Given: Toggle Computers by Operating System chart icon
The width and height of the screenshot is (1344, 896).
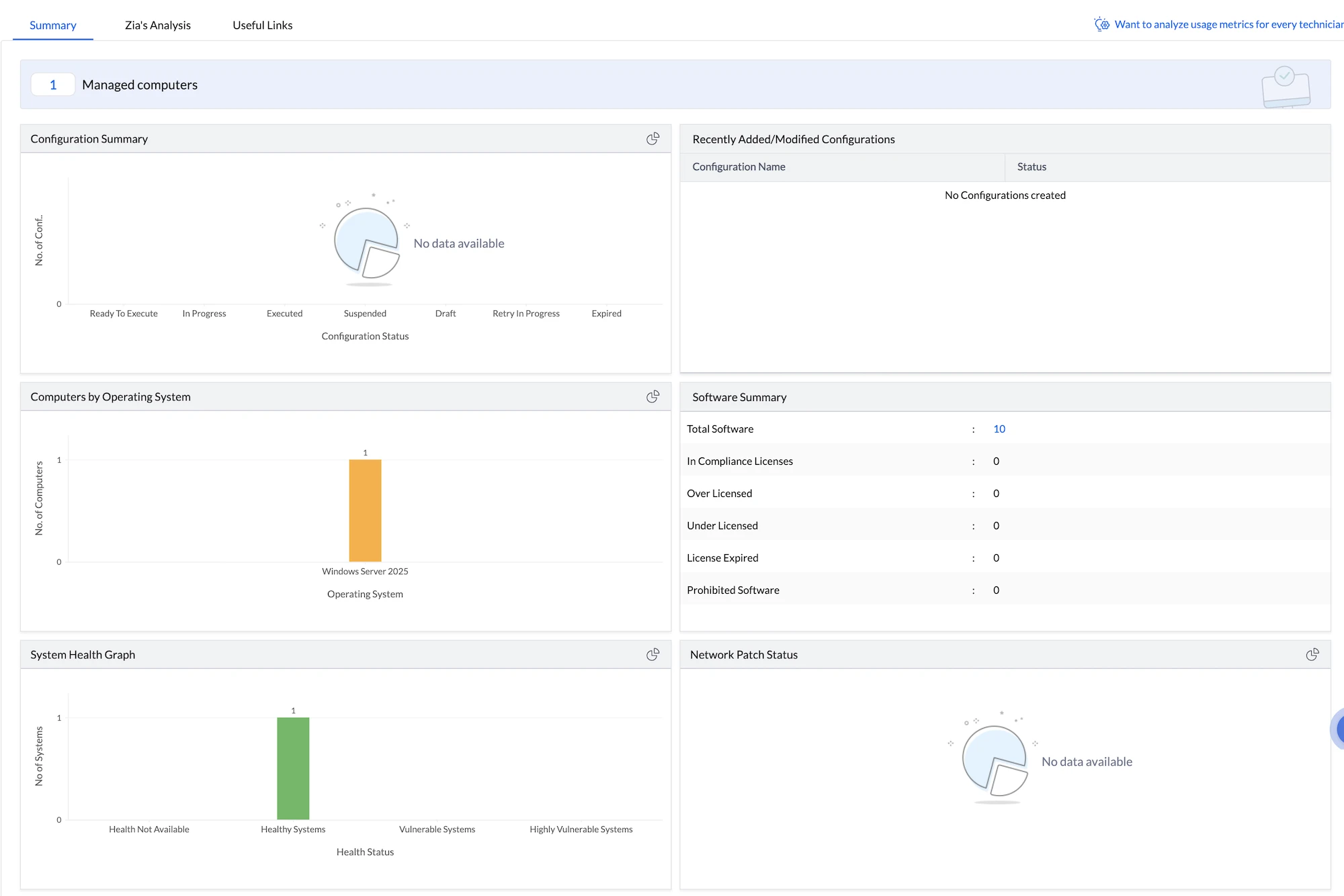Looking at the screenshot, I should (x=653, y=396).
